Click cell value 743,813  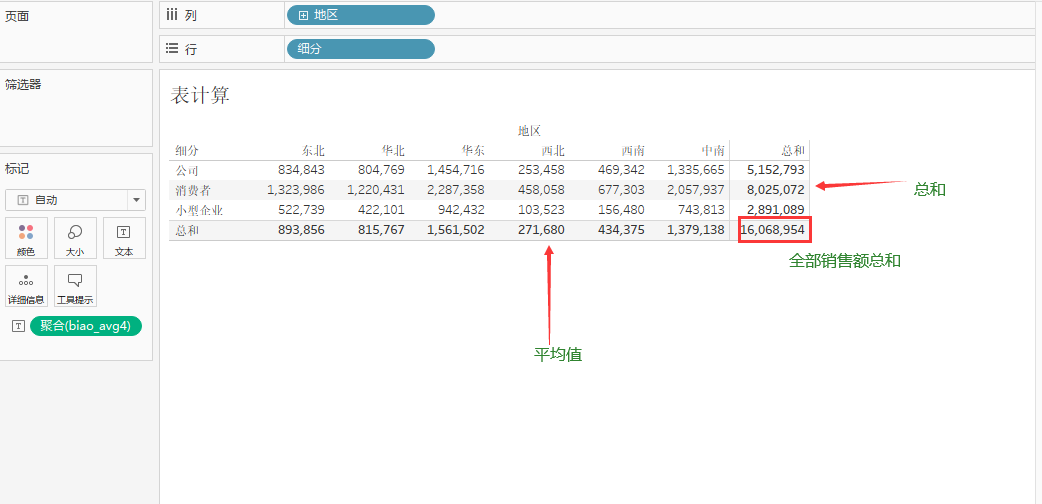coord(701,210)
